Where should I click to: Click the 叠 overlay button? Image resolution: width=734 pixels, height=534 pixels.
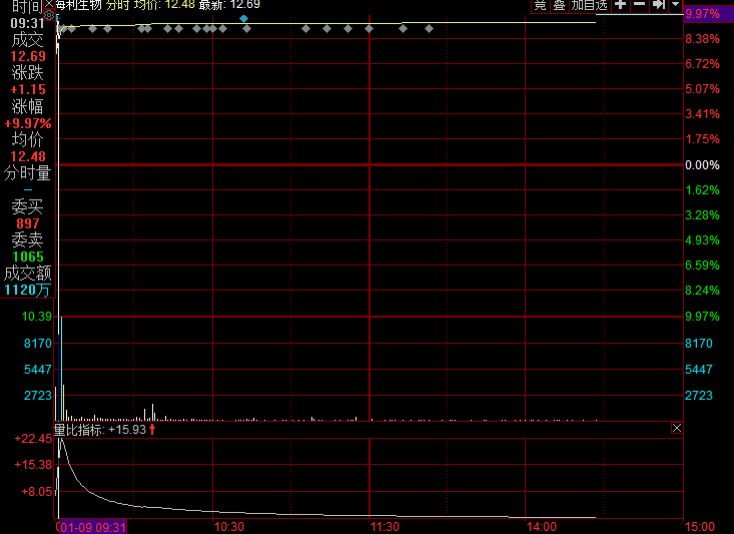point(559,5)
